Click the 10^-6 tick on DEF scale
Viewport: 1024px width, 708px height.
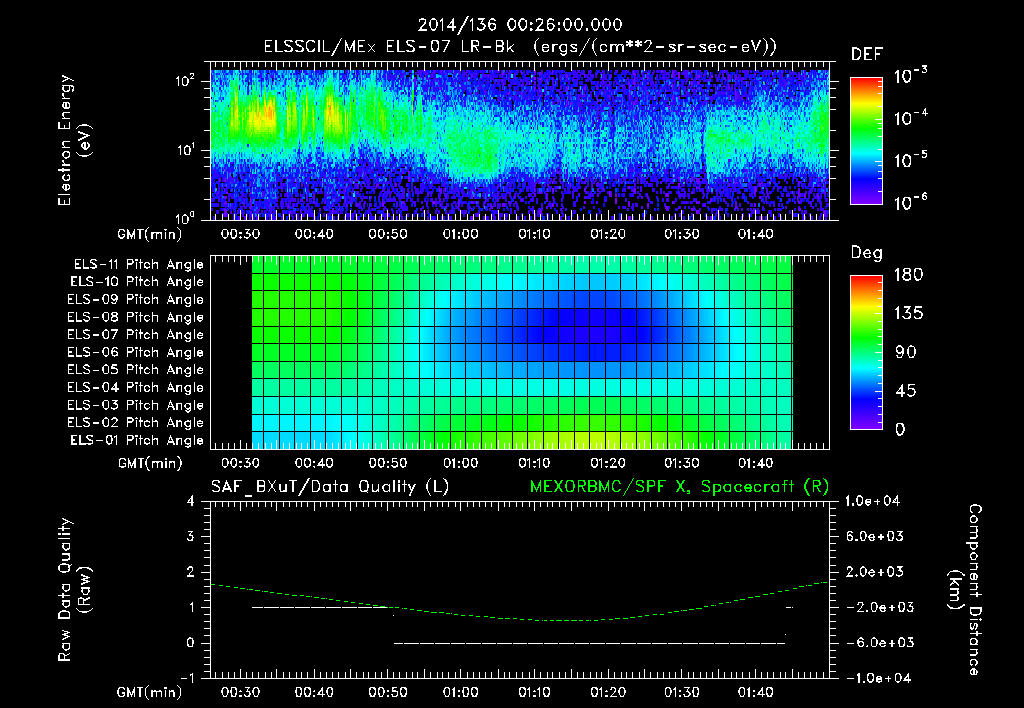point(910,201)
